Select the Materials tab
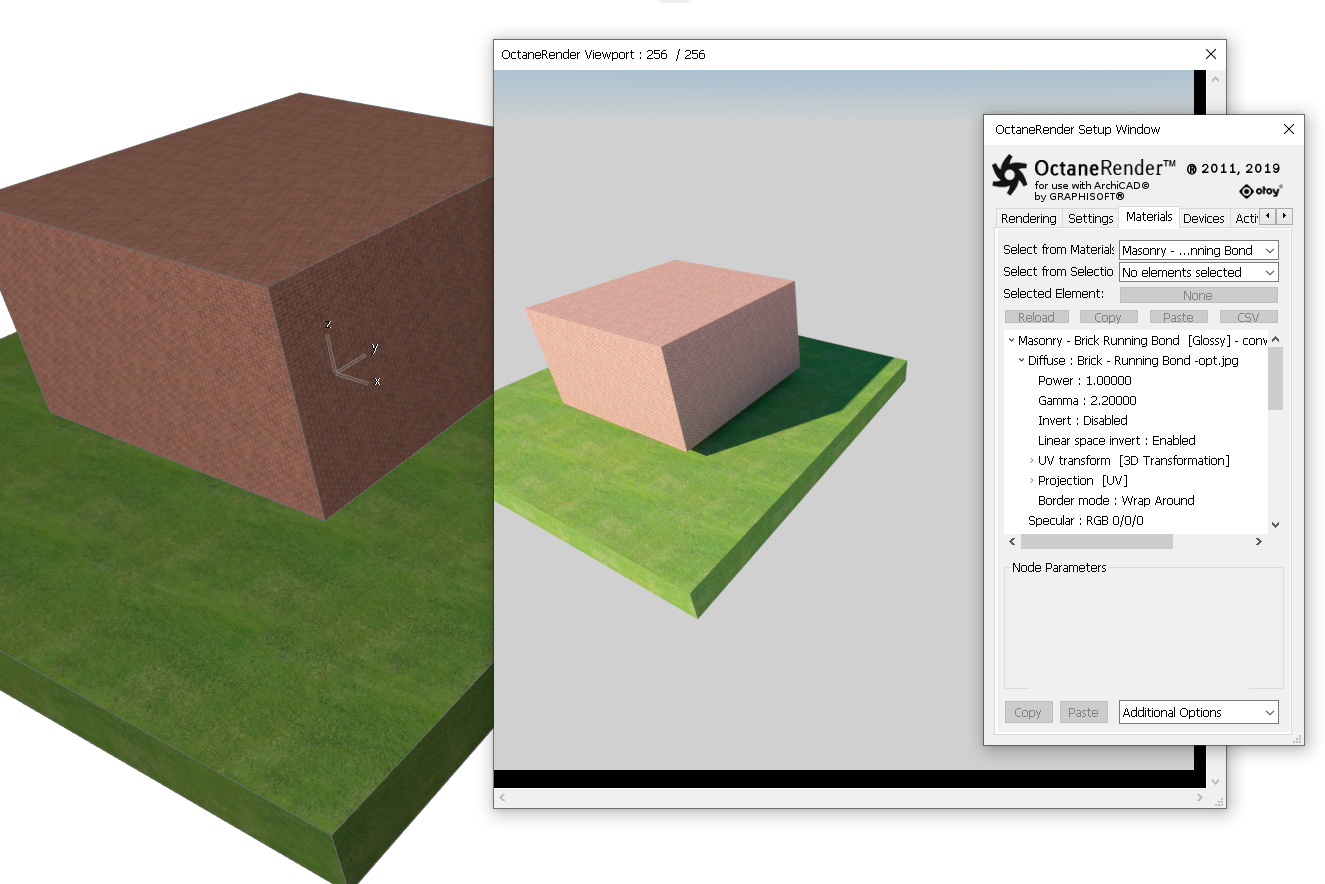The image size is (1325, 884). coord(1149,217)
